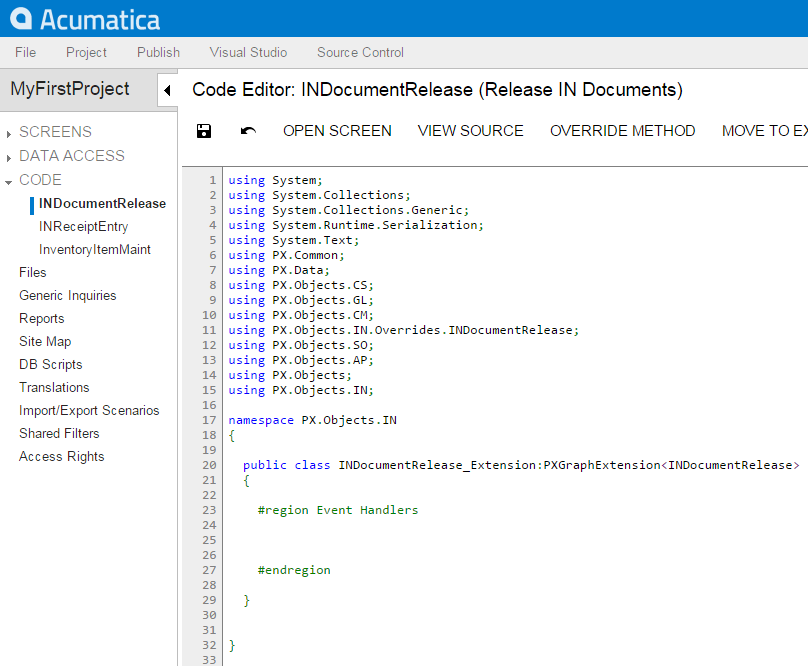The height and width of the screenshot is (666, 808).
Task: Collapse the CODE tree node
Action: 9,181
